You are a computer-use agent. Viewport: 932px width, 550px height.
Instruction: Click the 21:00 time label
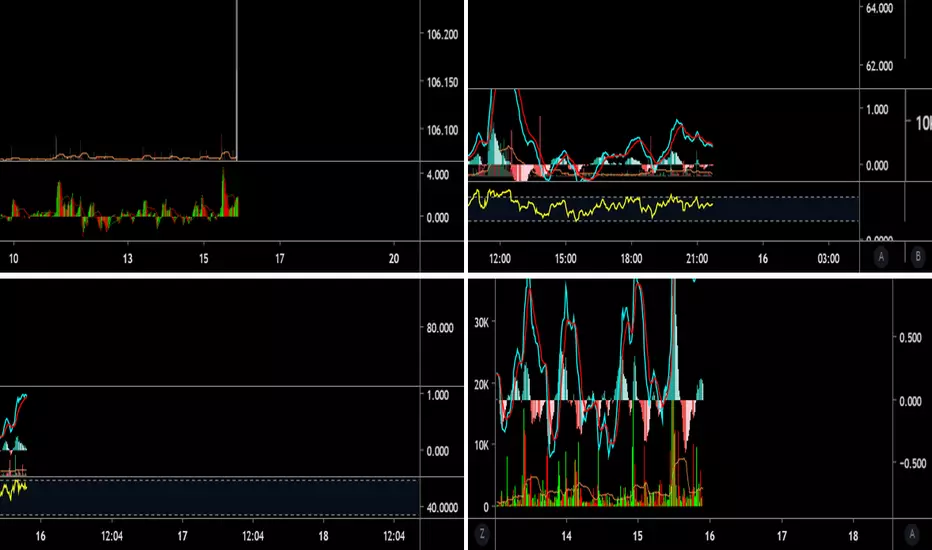697,259
